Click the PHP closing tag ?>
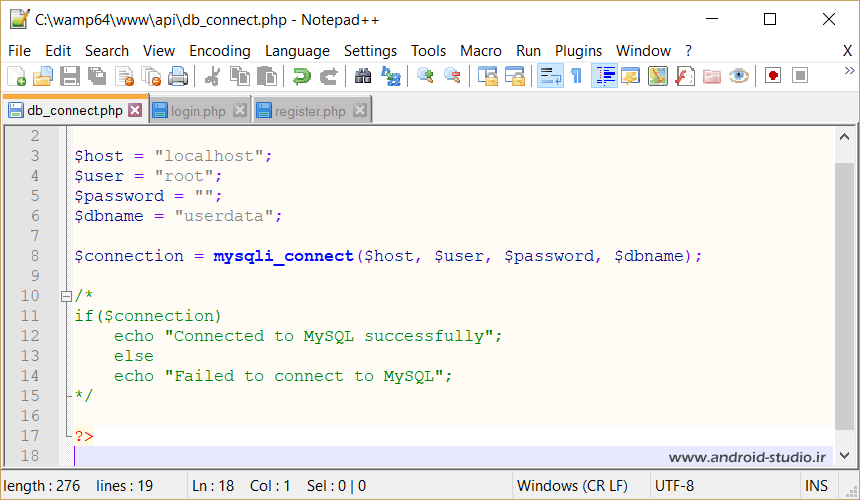The image size is (860, 500). pyautogui.click(x=84, y=436)
